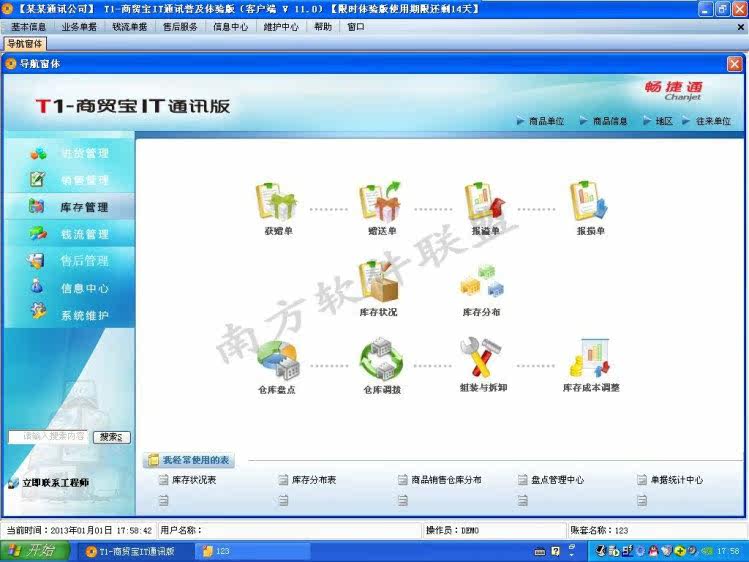749x562 pixels.
Task: Open the 基本信息 menu
Action: tap(28, 27)
